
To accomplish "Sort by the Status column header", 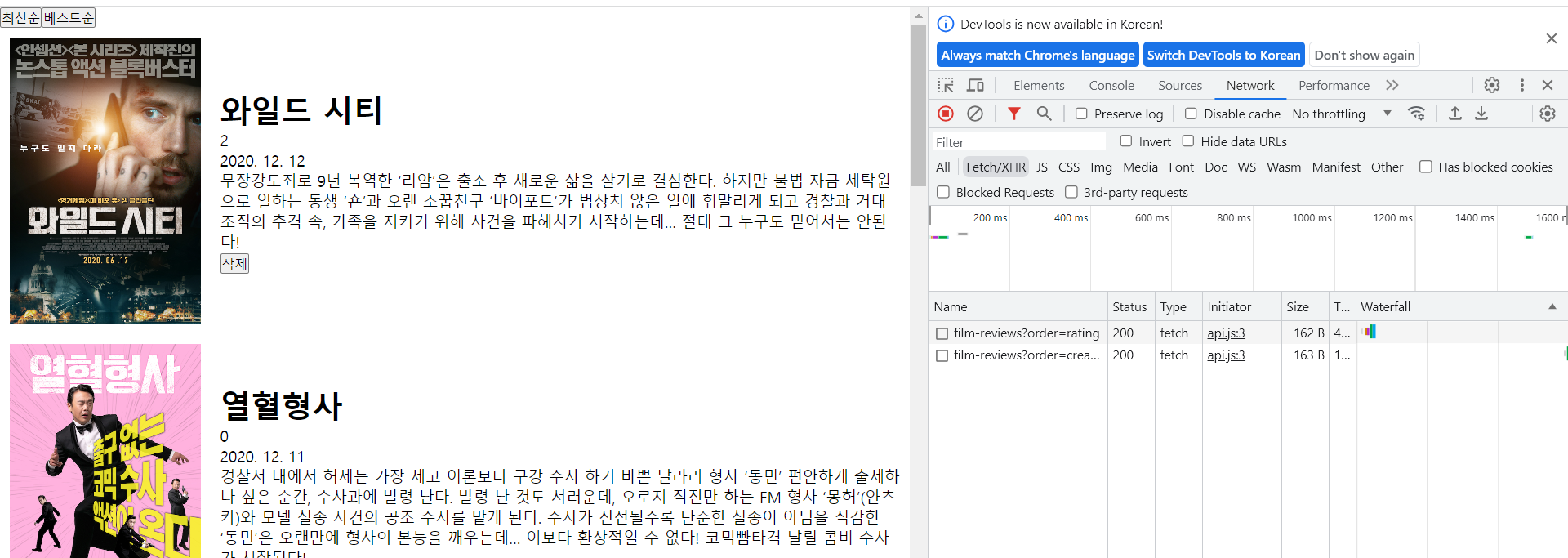I will click(x=1130, y=306).
